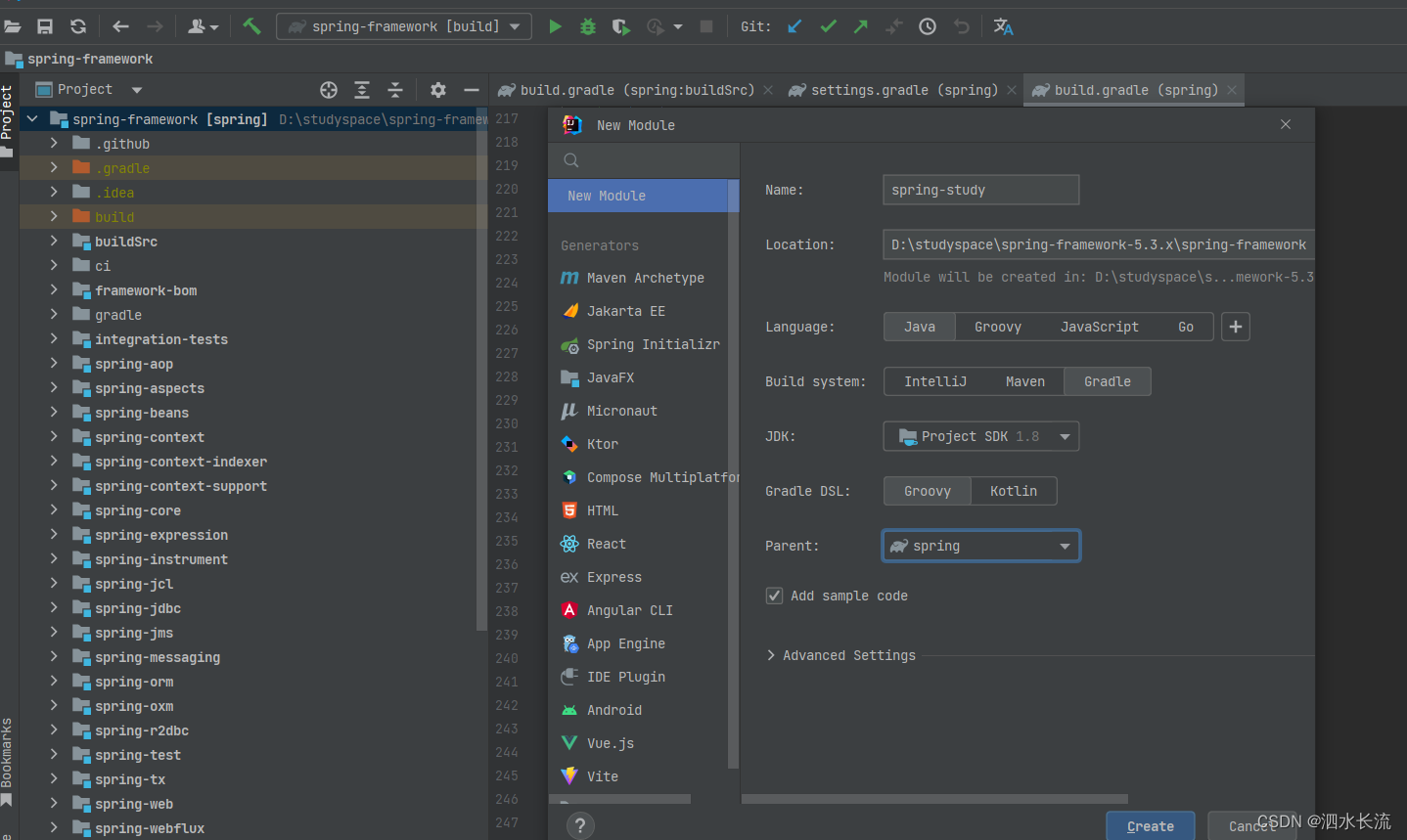Open the JDK Project SDK dropdown
Viewport: 1407px width, 840px height.
981,436
